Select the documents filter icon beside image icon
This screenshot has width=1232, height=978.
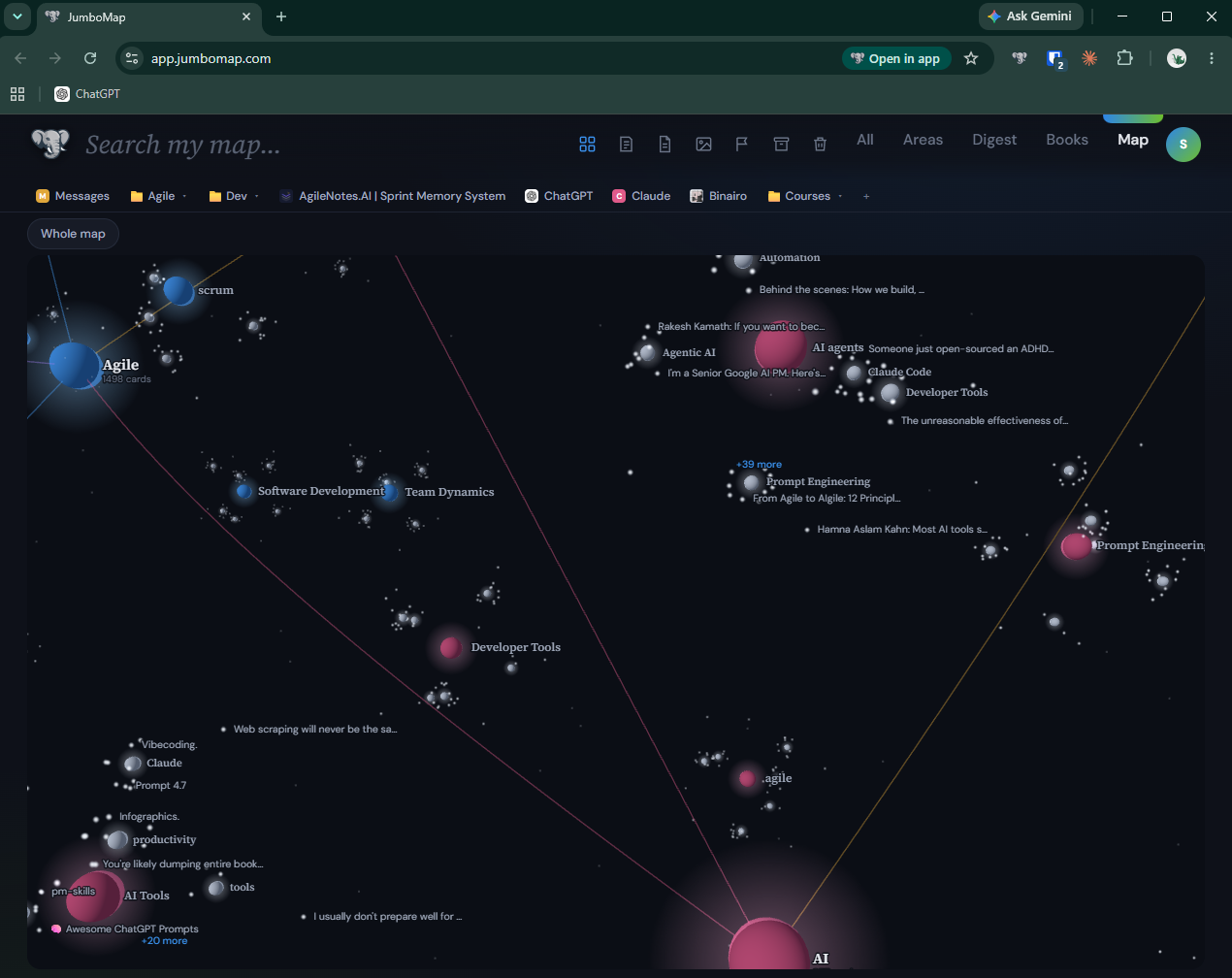coord(665,144)
